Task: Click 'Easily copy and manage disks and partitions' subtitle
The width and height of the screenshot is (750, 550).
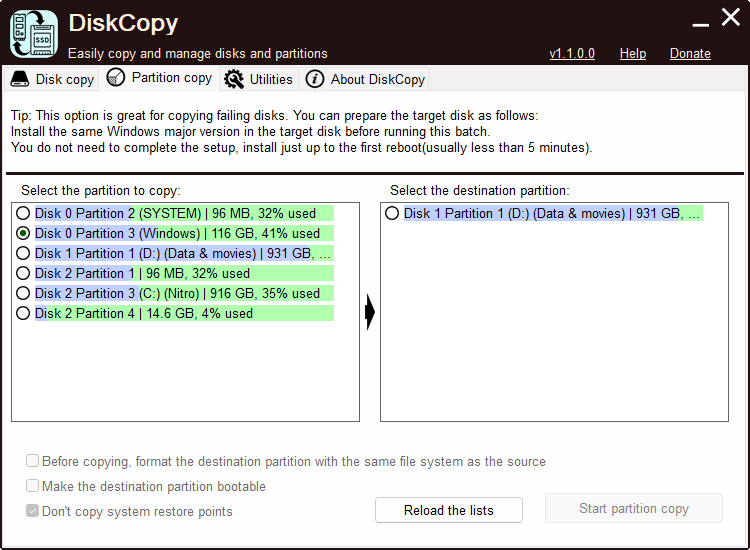Action: tap(198, 54)
